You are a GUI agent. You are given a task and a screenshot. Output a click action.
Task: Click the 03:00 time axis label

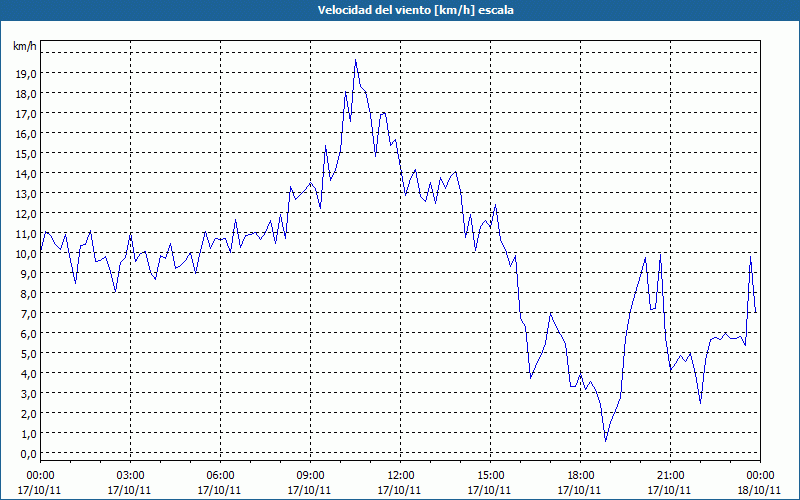130,476
